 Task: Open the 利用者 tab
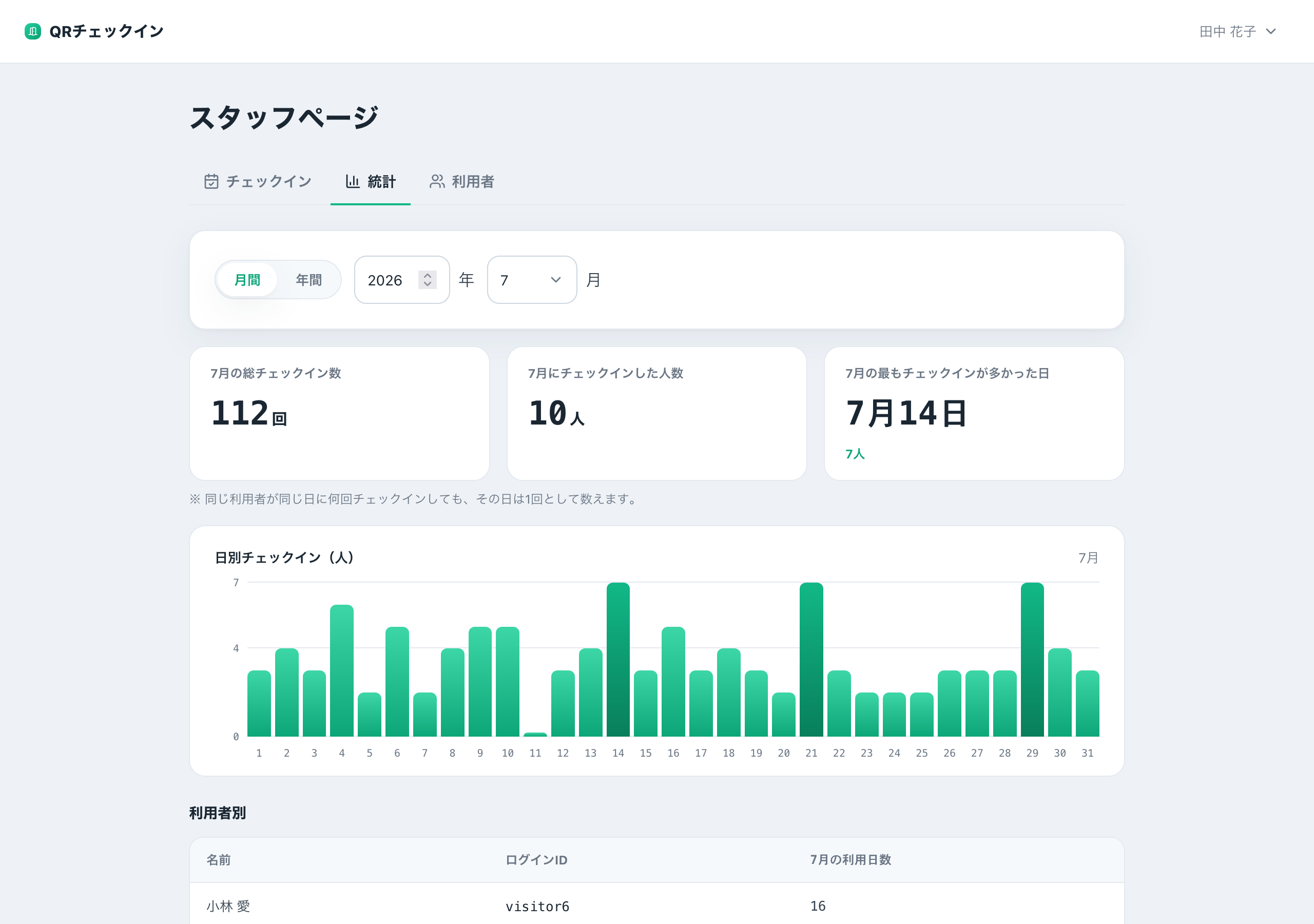(462, 182)
